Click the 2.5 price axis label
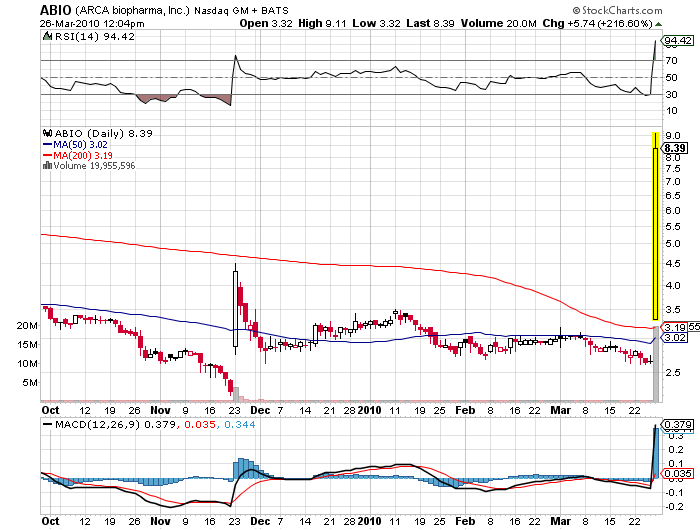This screenshot has height=530, width=700. 672,372
